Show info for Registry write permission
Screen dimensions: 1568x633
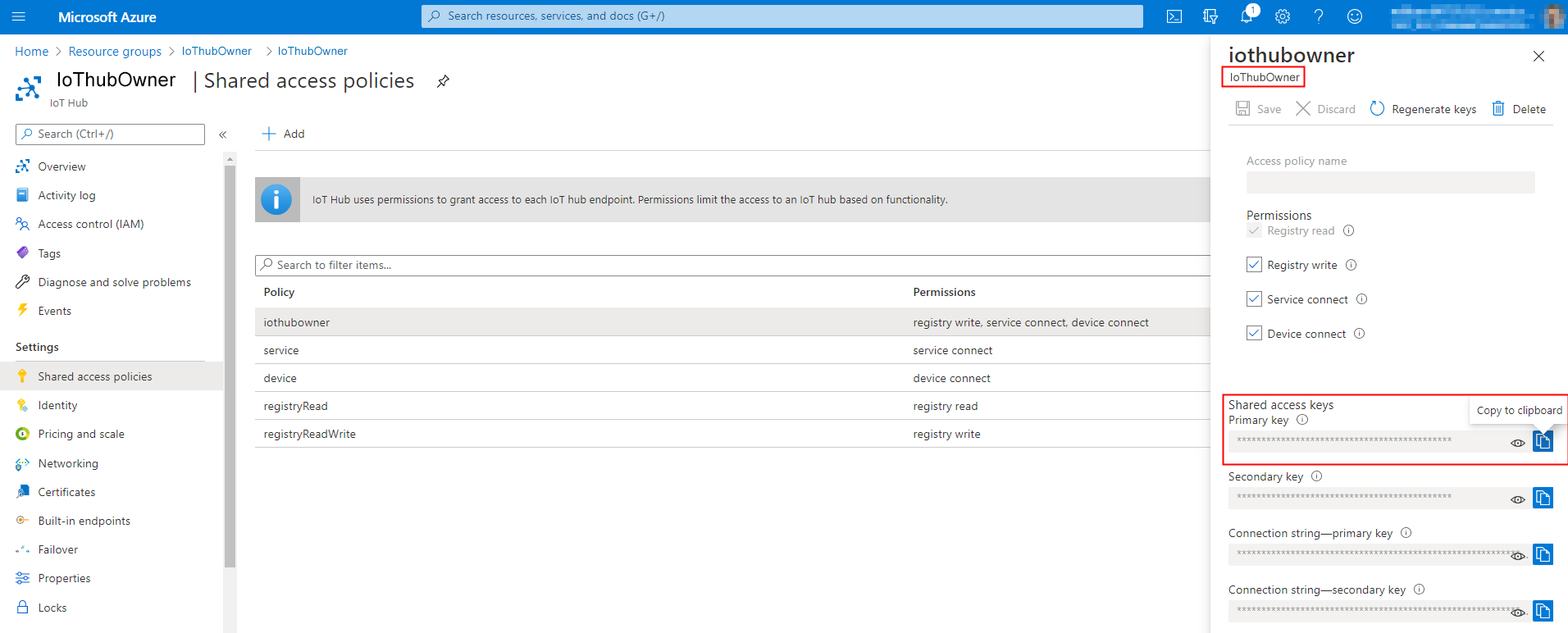1351,265
